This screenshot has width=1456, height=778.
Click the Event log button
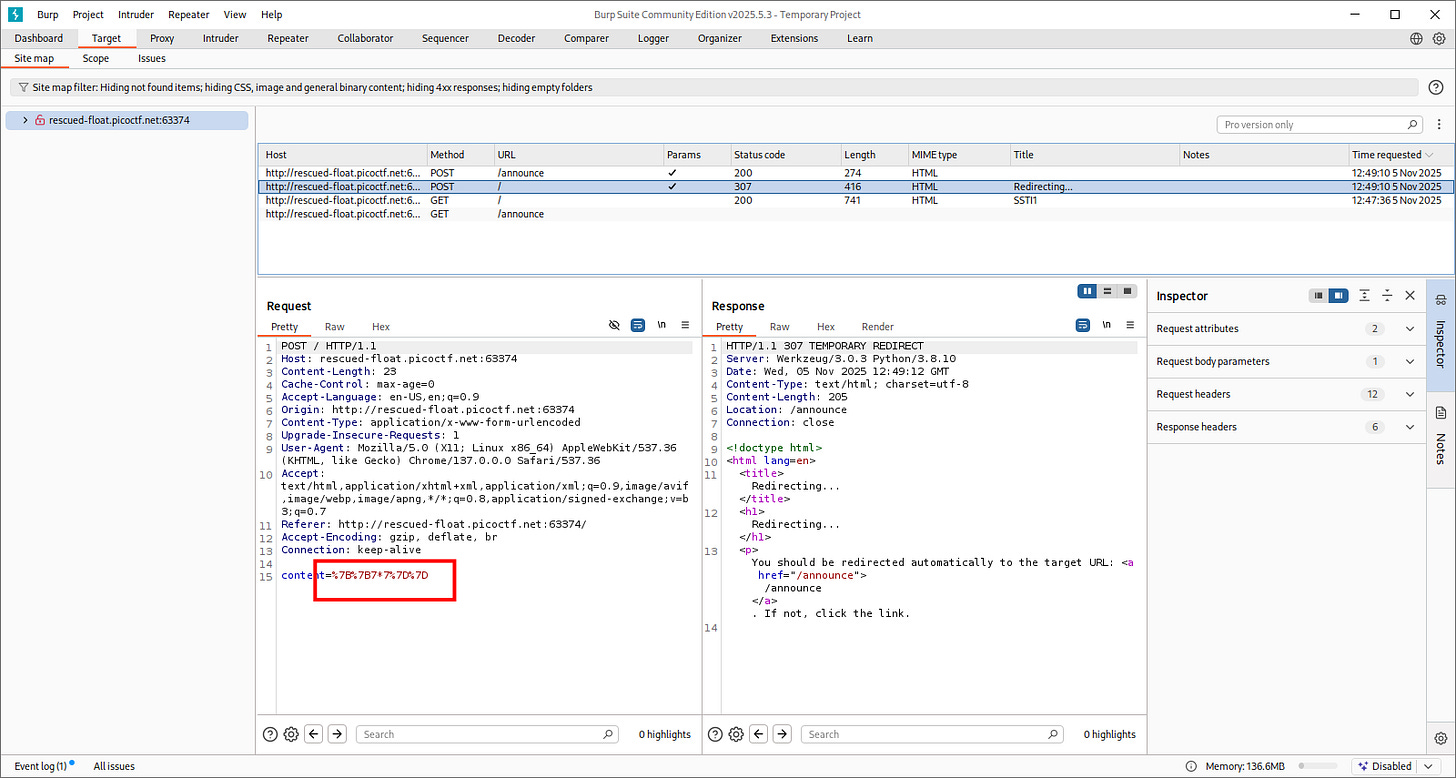tap(41, 766)
